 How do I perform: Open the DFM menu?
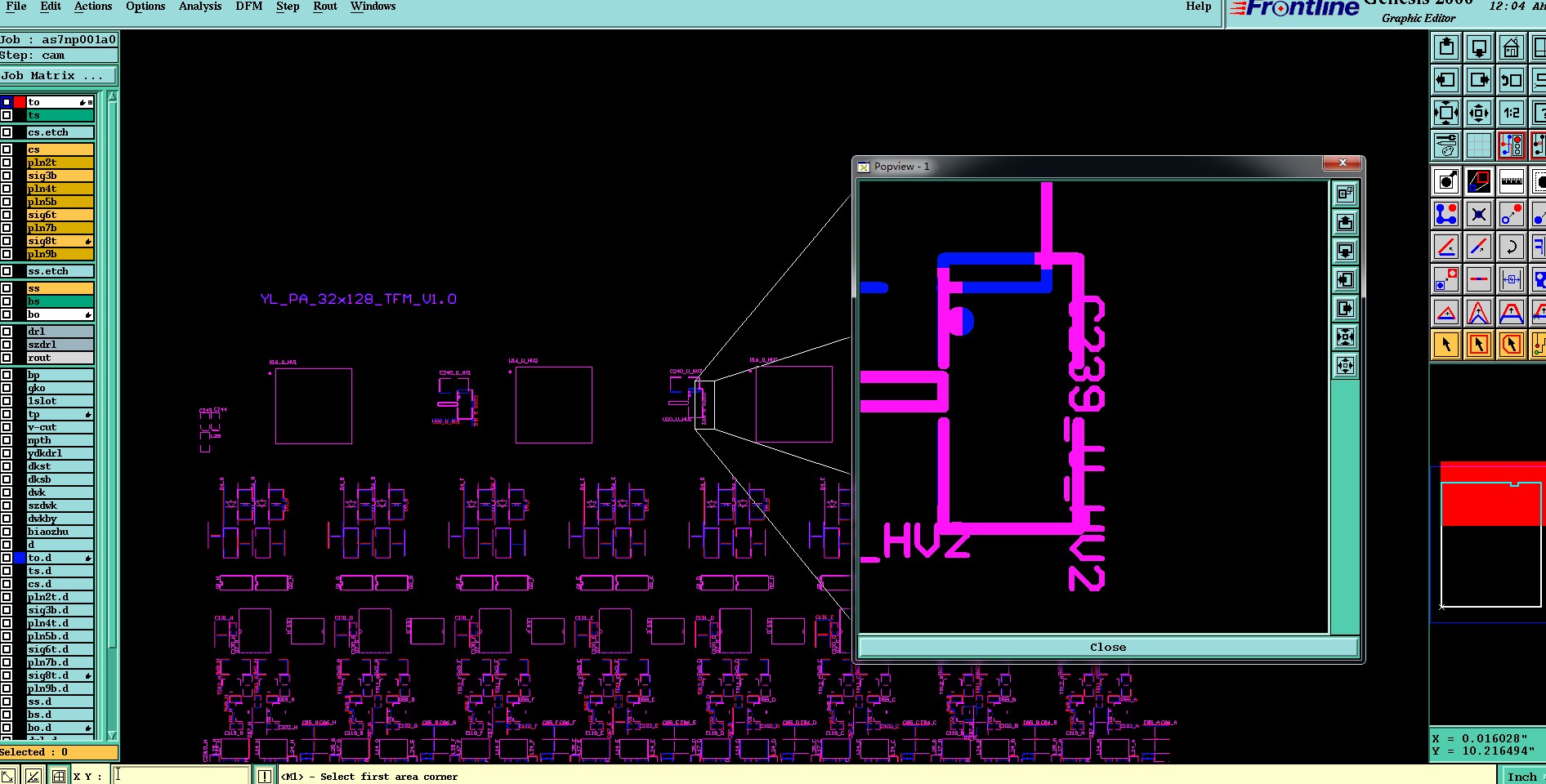tap(249, 7)
